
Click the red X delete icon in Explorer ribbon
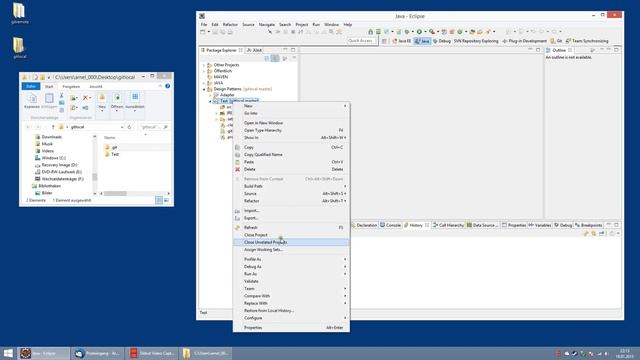click(86, 98)
